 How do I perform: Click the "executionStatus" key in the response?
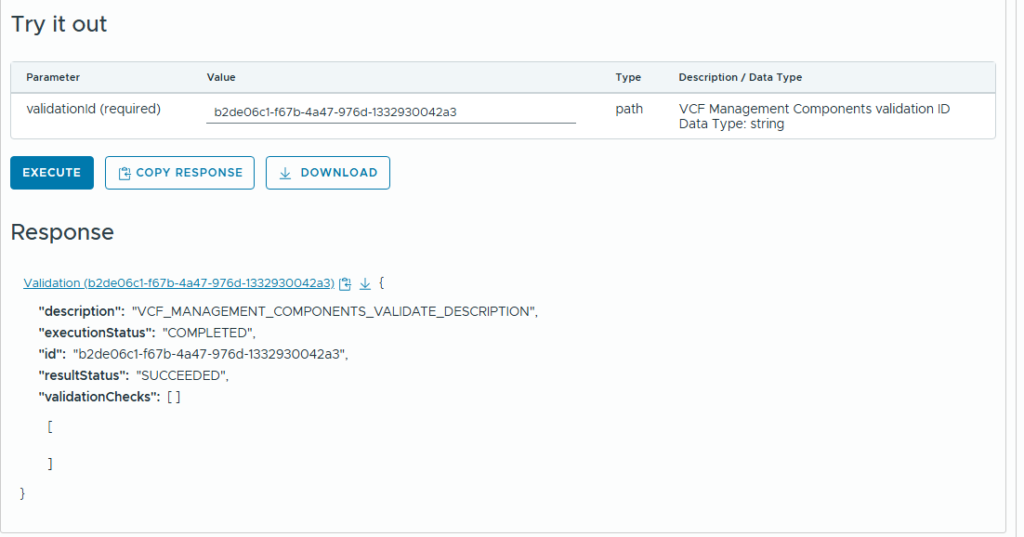coord(96,333)
